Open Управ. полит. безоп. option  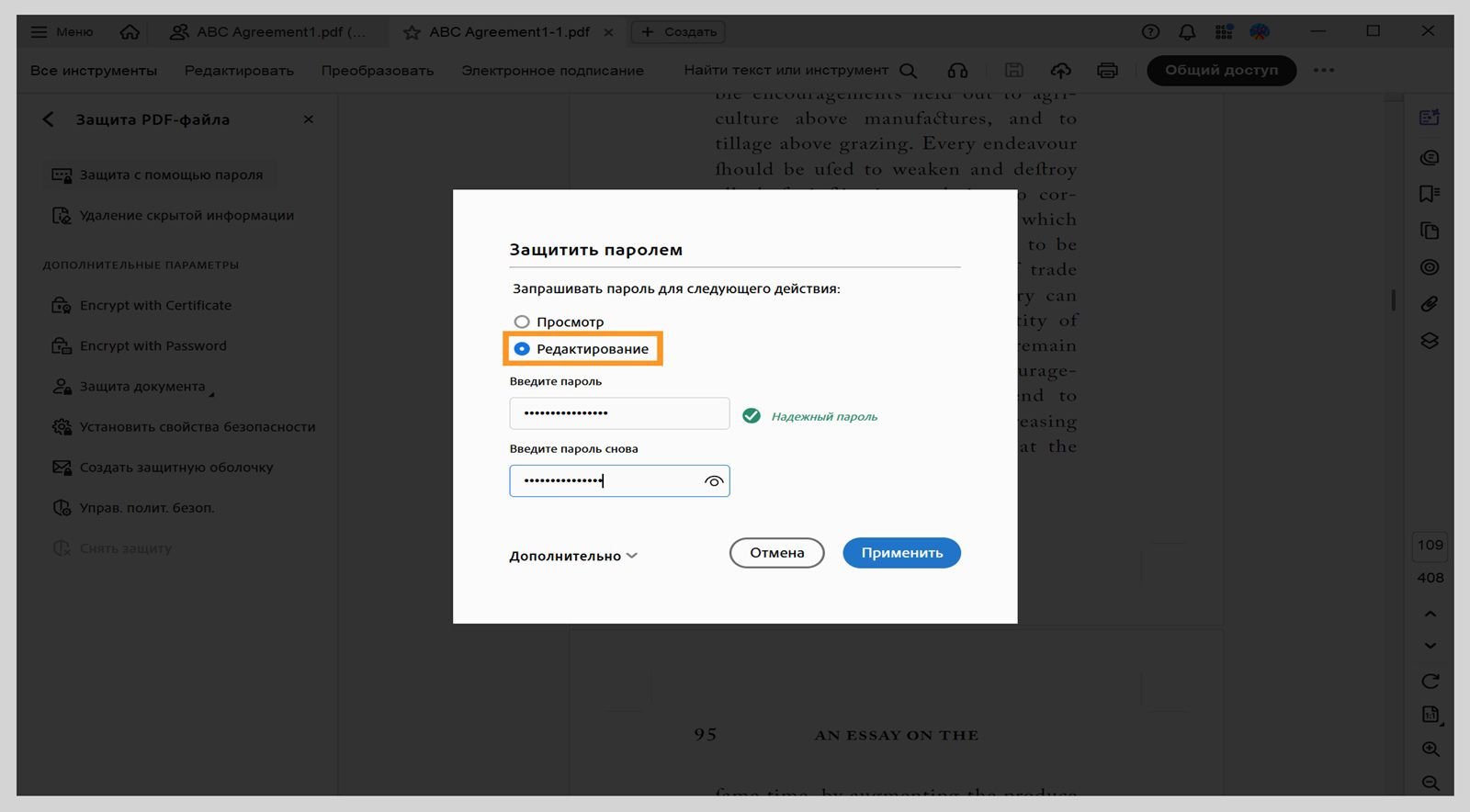click(133, 508)
